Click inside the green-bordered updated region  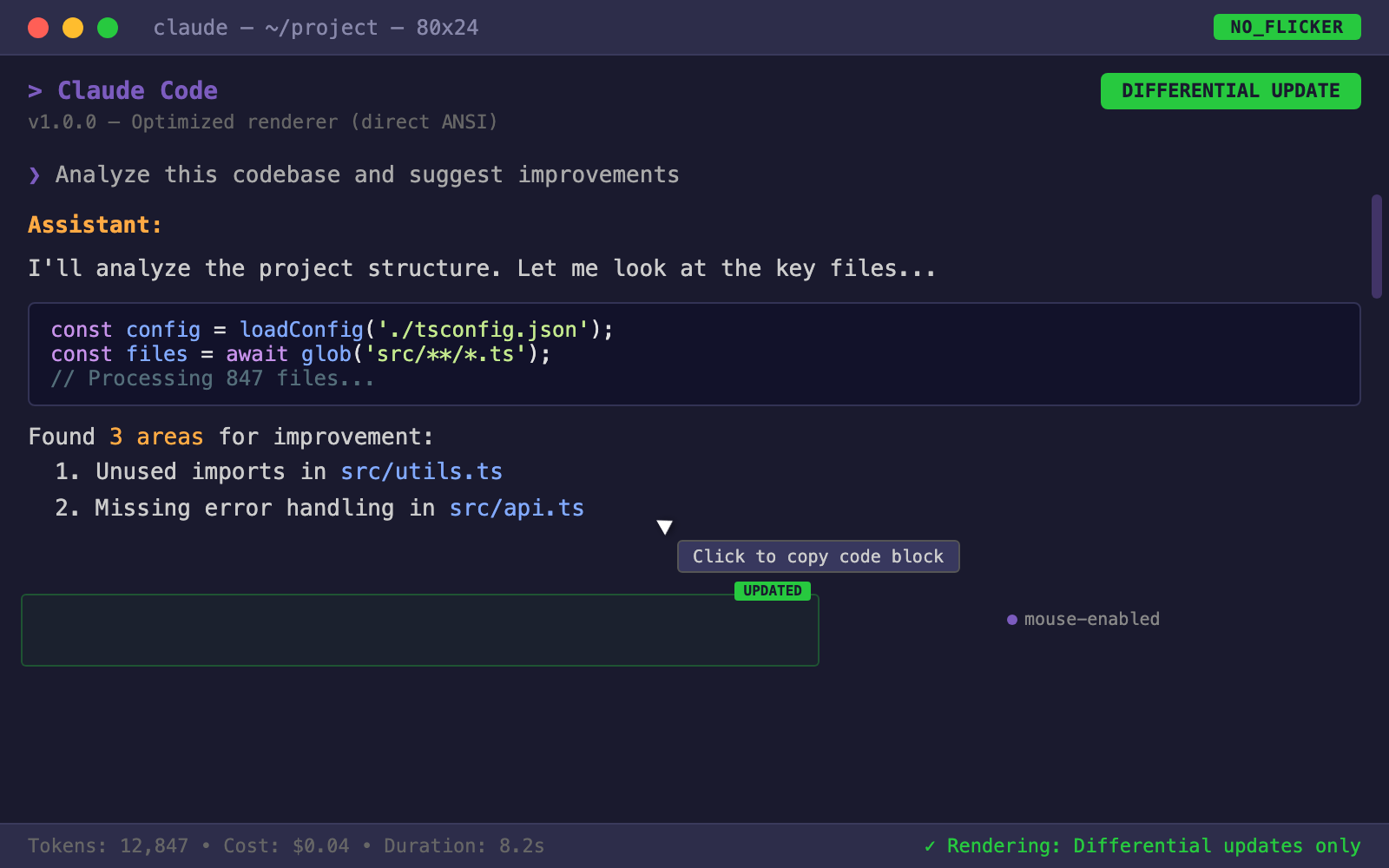click(420, 630)
